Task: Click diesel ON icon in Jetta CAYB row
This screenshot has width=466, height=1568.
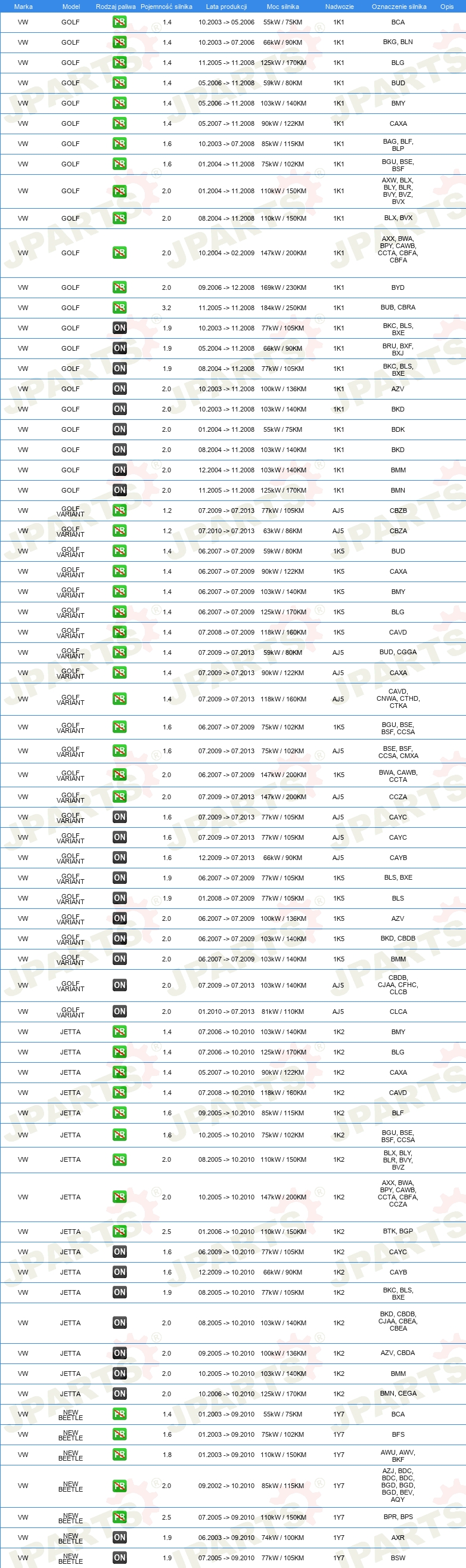Action: coord(120,1272)
